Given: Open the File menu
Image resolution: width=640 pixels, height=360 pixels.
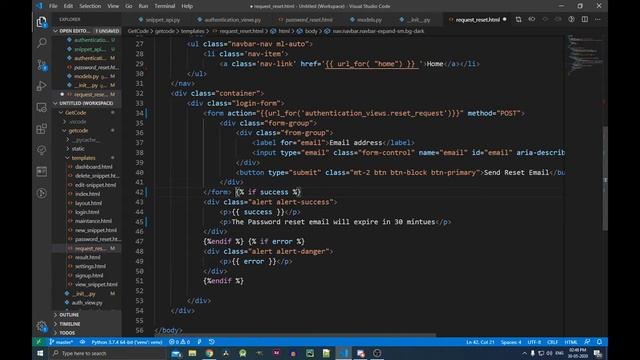Looking at the screenshot, I should pyautogui.click(x=53, y=6).
